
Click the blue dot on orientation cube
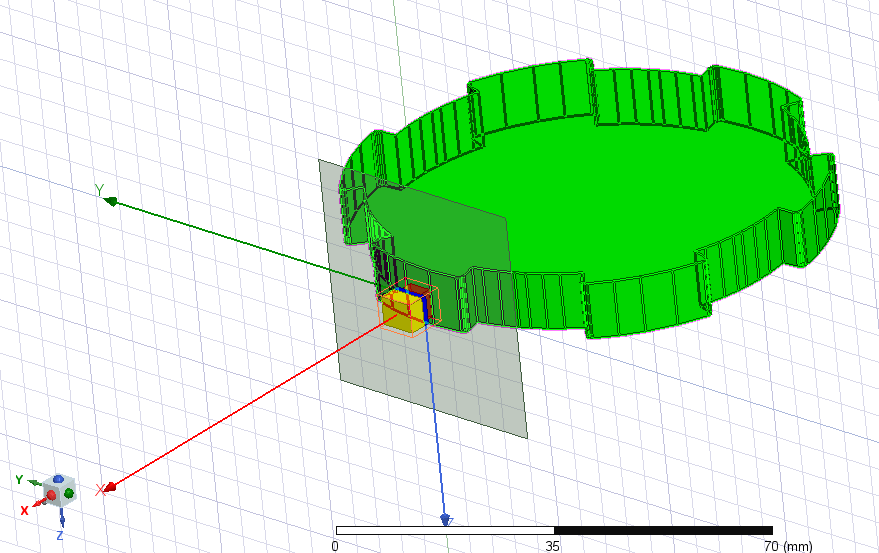tap(58, 479)
